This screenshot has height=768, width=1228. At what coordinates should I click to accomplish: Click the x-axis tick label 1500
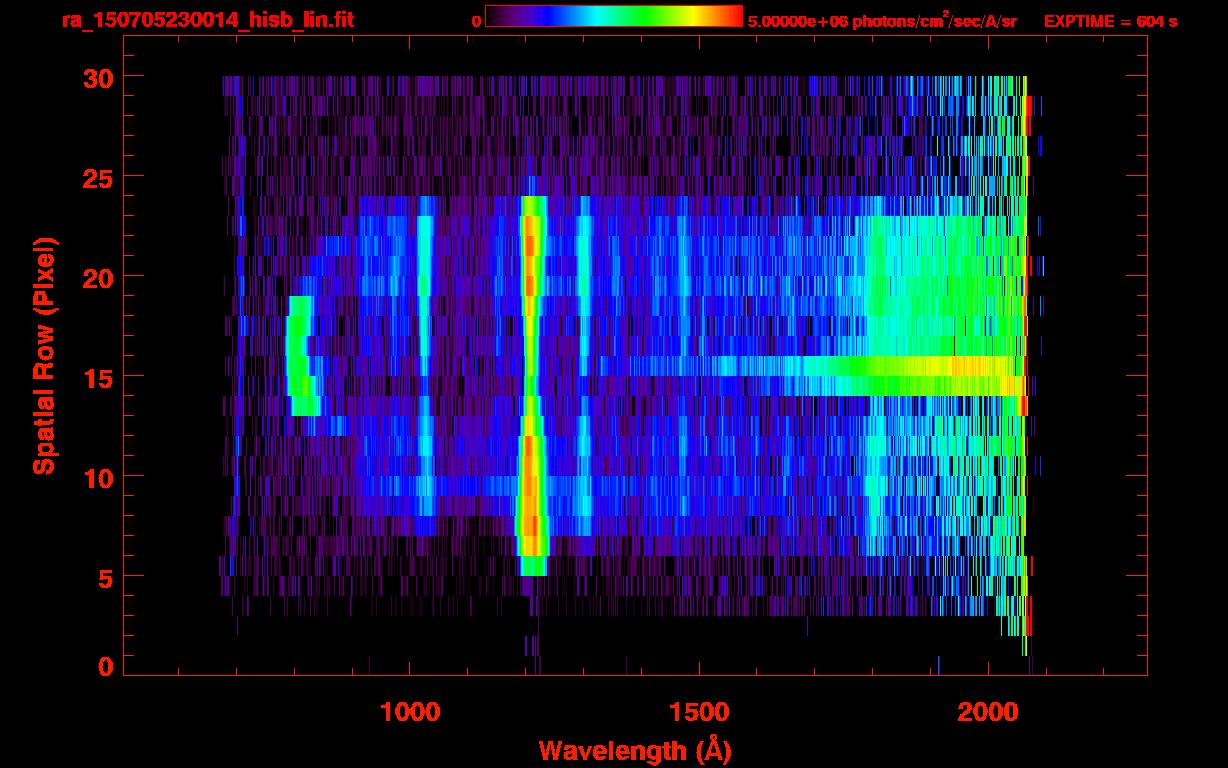(699, 712)
